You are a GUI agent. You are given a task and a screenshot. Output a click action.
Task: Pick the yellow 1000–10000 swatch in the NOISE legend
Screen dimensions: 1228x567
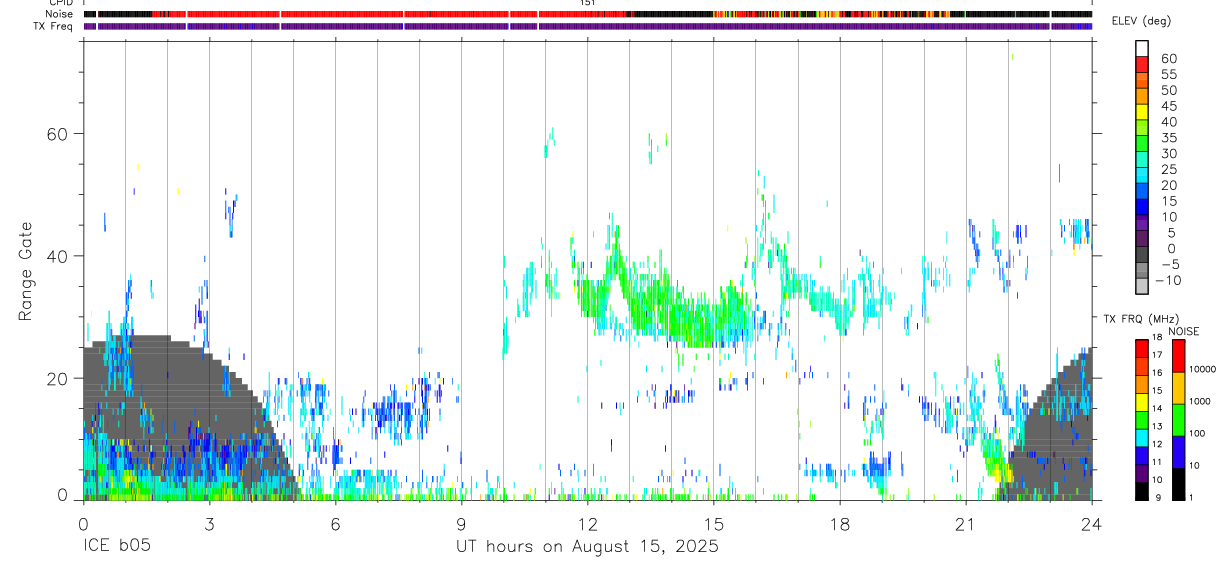[x=1178, y=387]
